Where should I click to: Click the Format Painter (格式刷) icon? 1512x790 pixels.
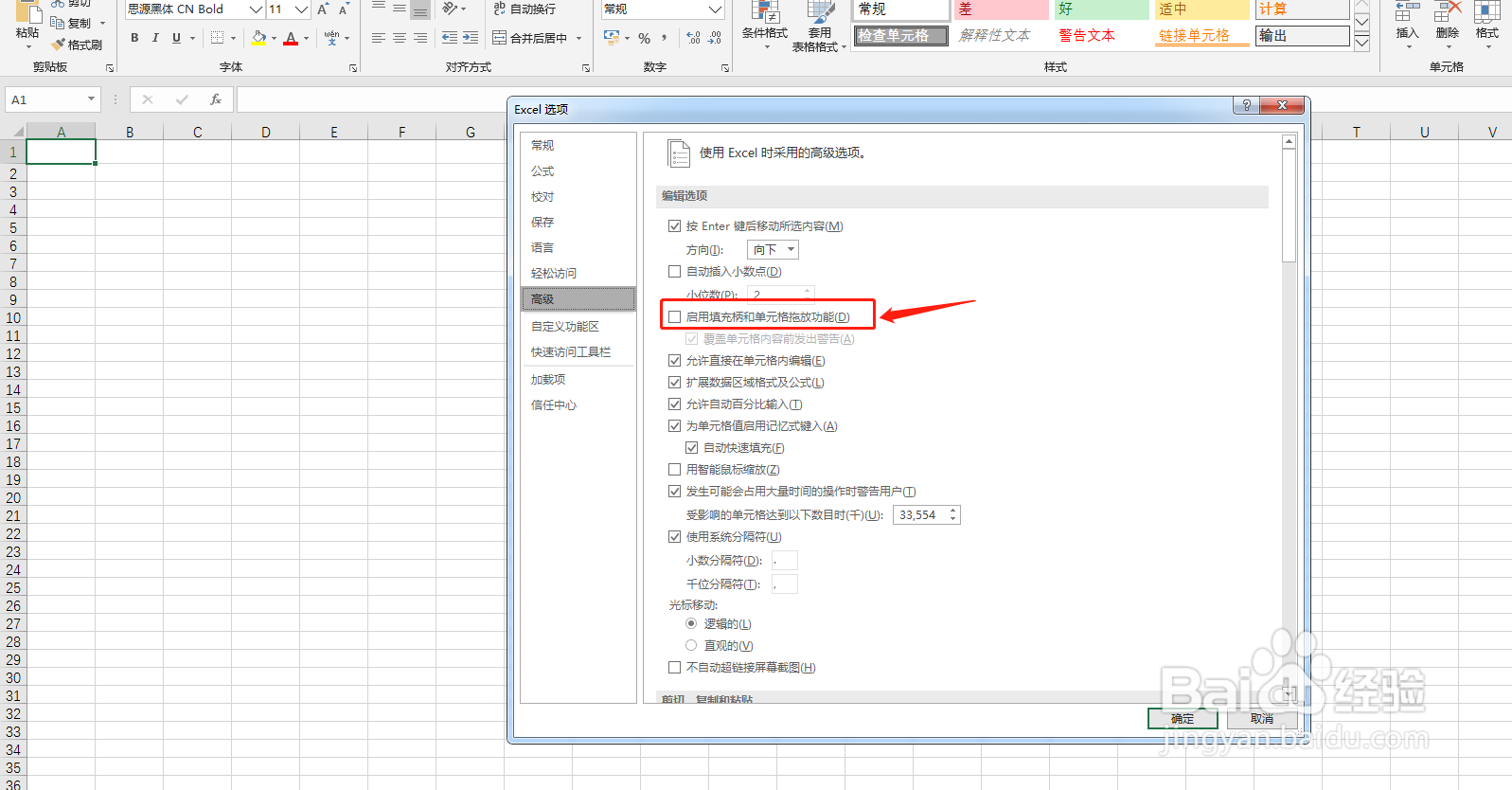59,45
